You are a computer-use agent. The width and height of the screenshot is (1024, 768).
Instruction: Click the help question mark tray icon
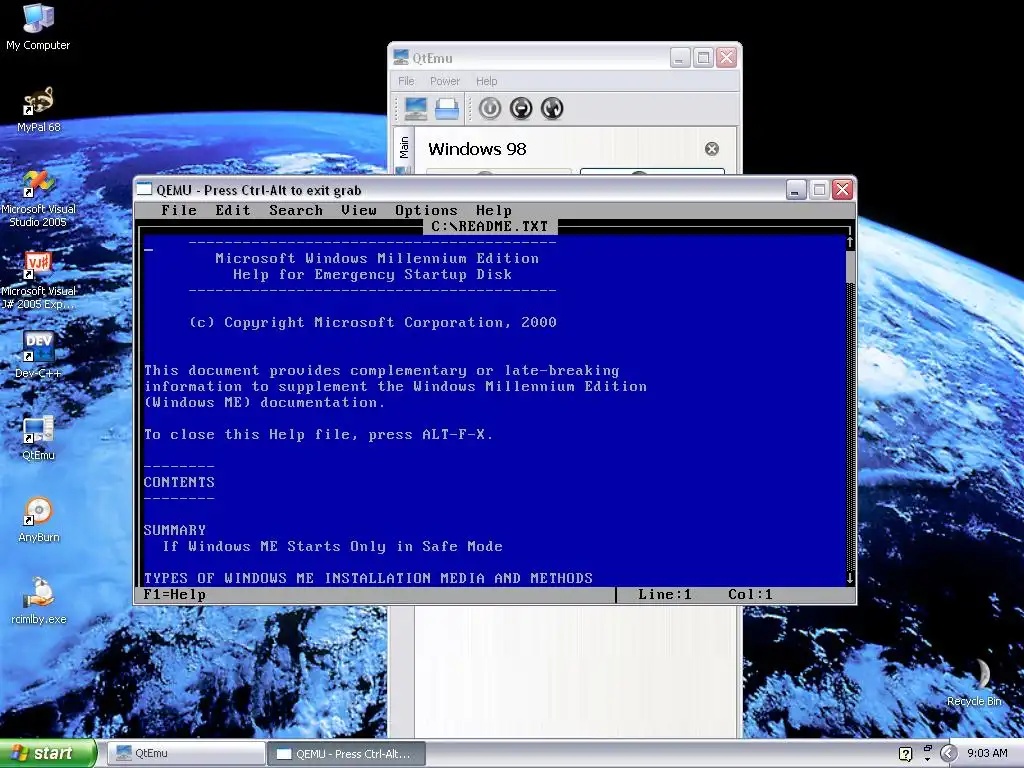[905, 754]
